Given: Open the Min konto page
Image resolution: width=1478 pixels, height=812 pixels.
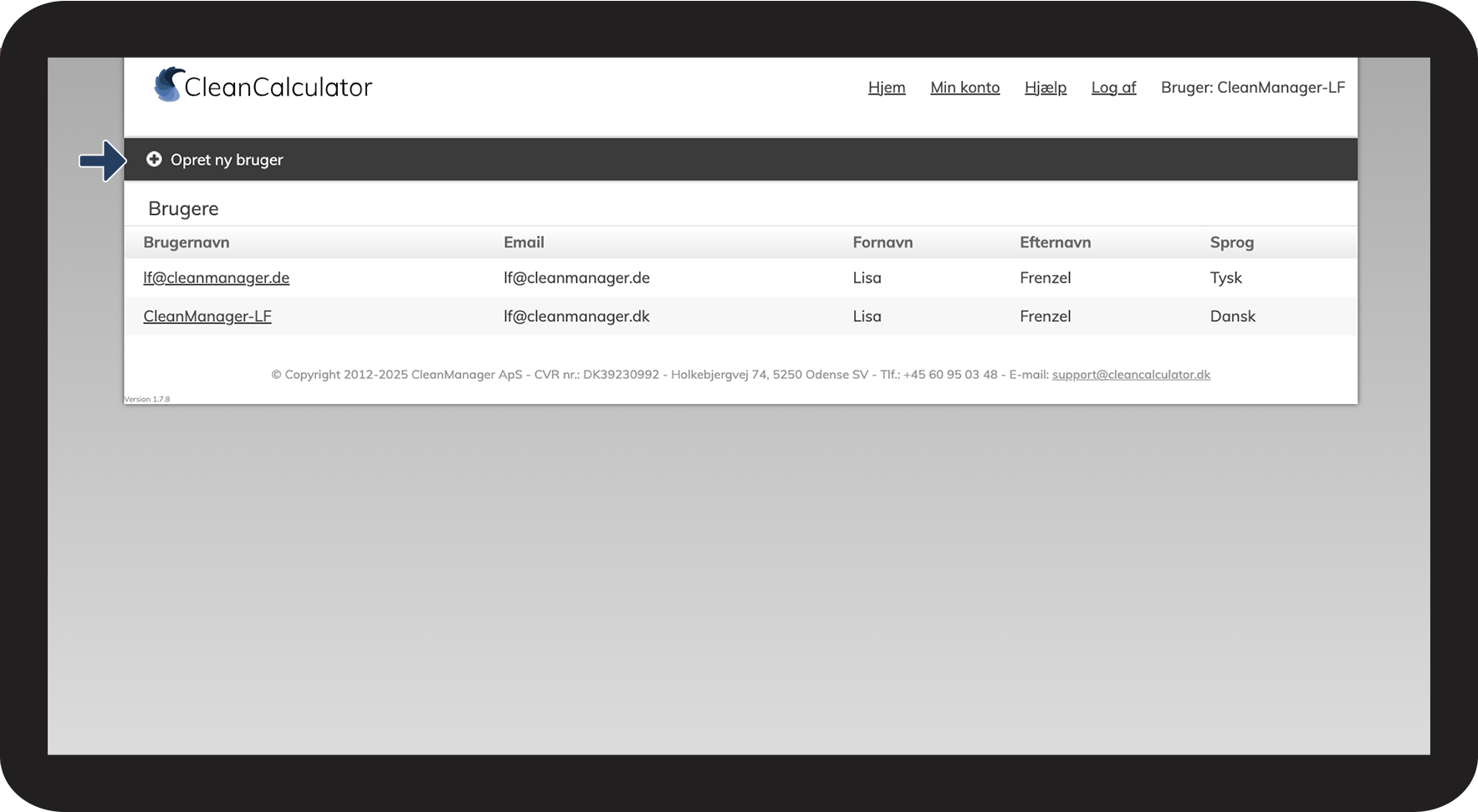Looking at the screenshot, I should (964, 88).
